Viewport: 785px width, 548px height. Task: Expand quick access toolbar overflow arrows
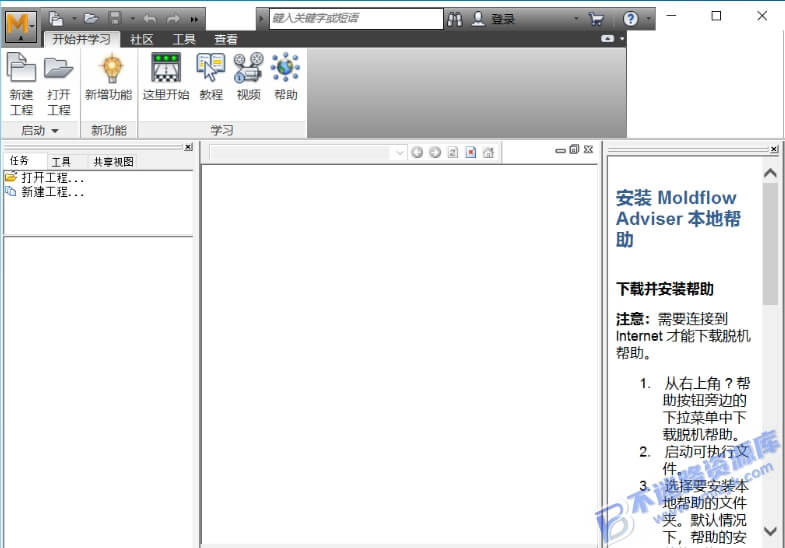pos(194,20)
